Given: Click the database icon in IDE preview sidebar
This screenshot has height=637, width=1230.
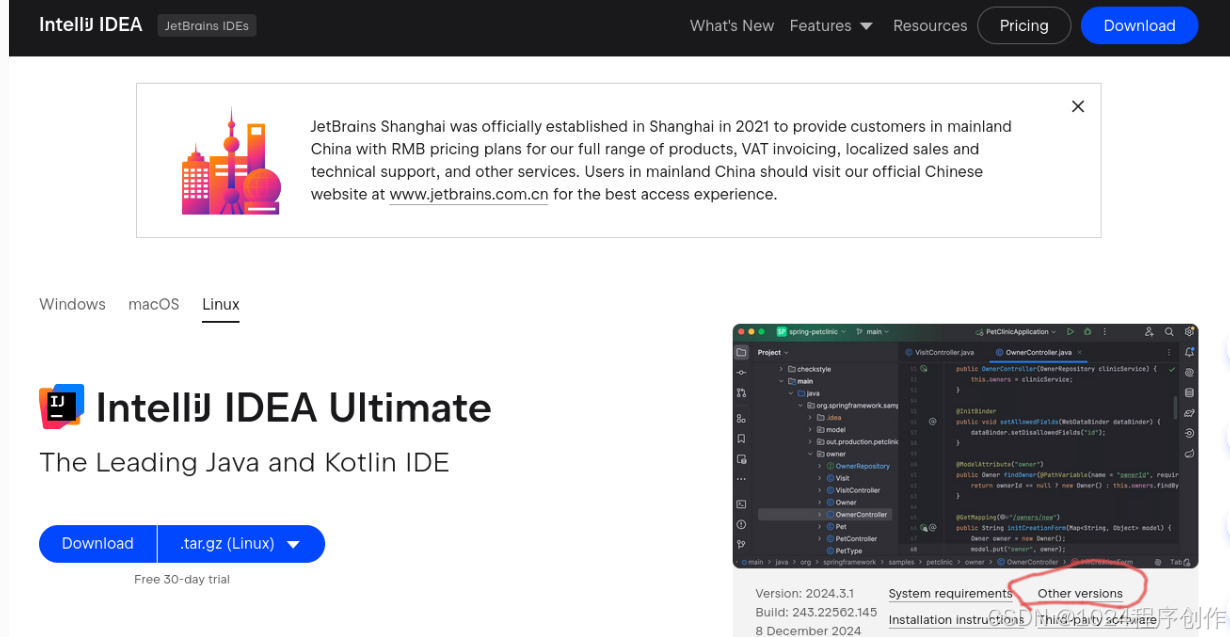Looking at the screenshot, I should tap(1189, 393).
